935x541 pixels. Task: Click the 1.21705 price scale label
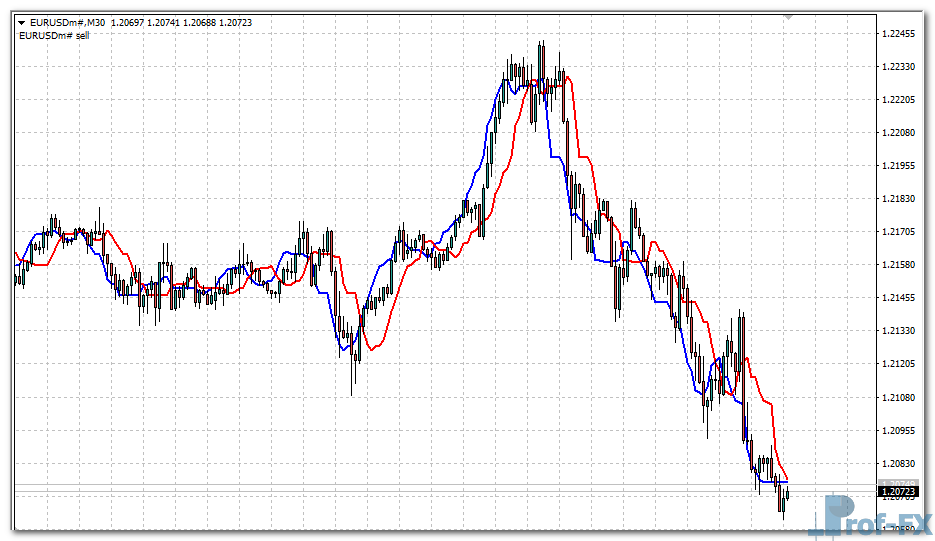tap(900, 232)
